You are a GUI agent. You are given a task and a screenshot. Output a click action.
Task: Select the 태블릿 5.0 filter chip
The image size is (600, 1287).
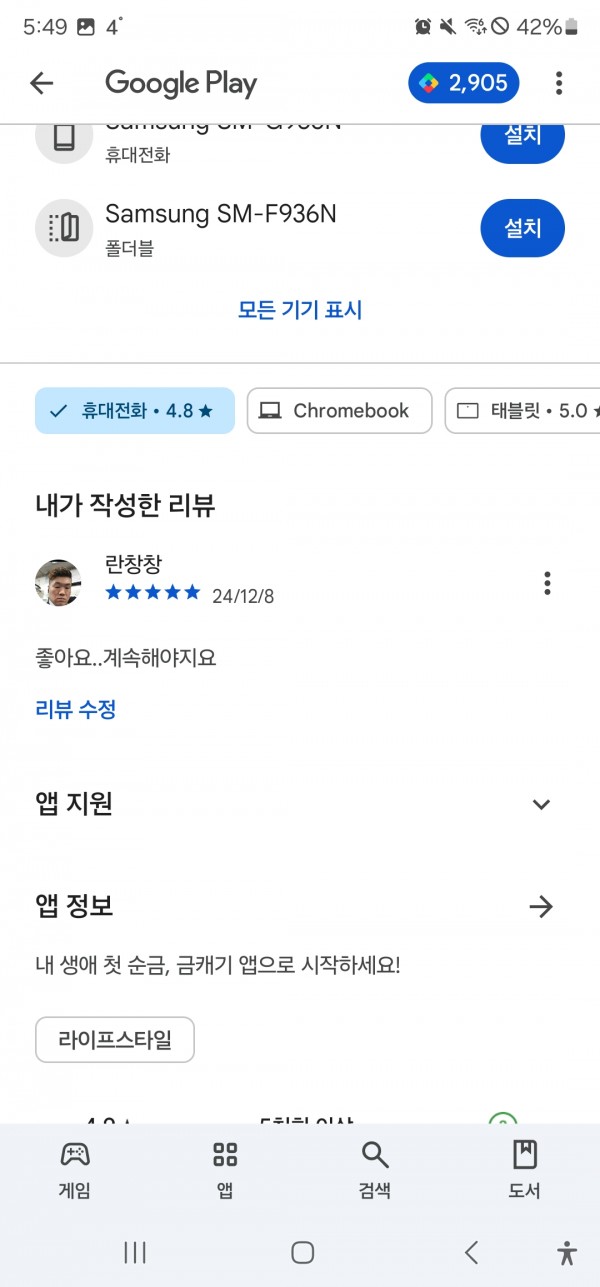[522, 411]
